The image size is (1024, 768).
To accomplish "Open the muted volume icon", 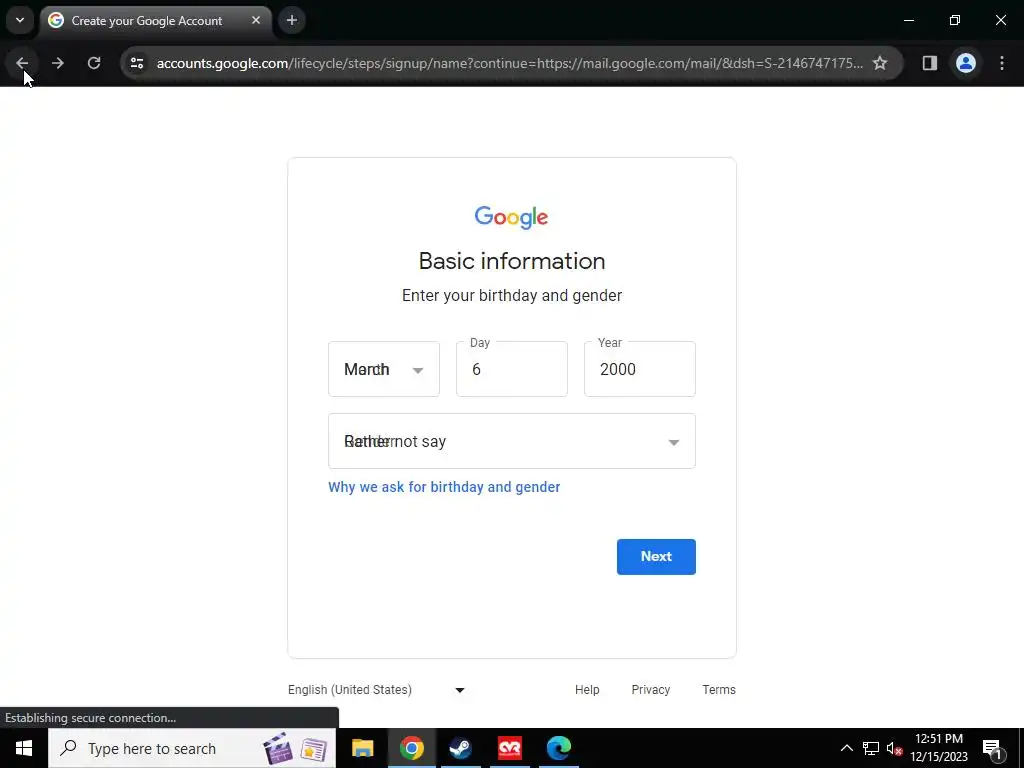I will pos(894,748).
